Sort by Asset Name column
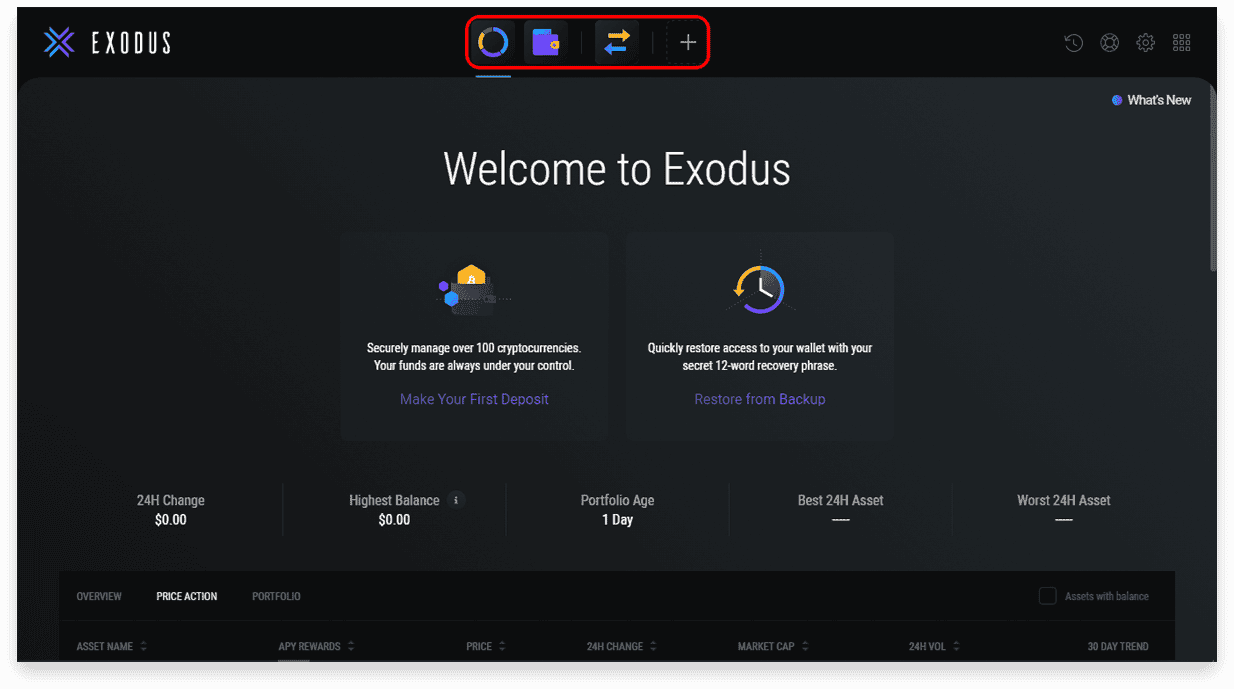 [111, 646]
